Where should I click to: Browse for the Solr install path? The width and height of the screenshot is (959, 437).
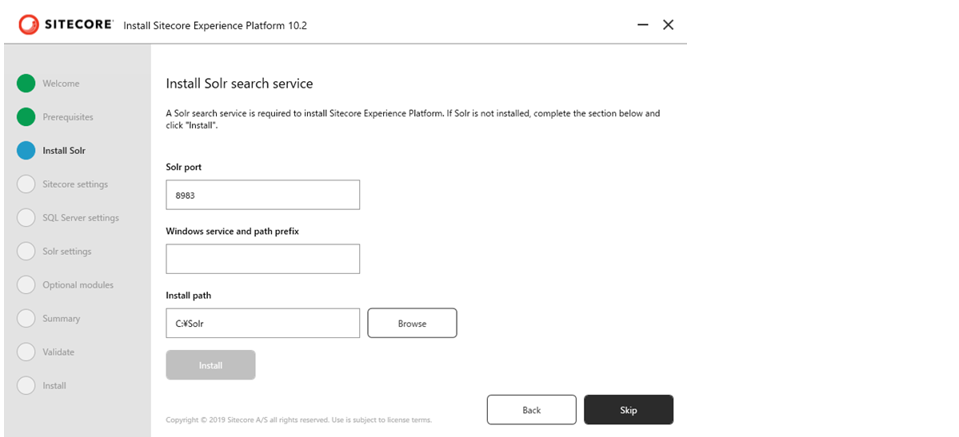coord(412,323)
